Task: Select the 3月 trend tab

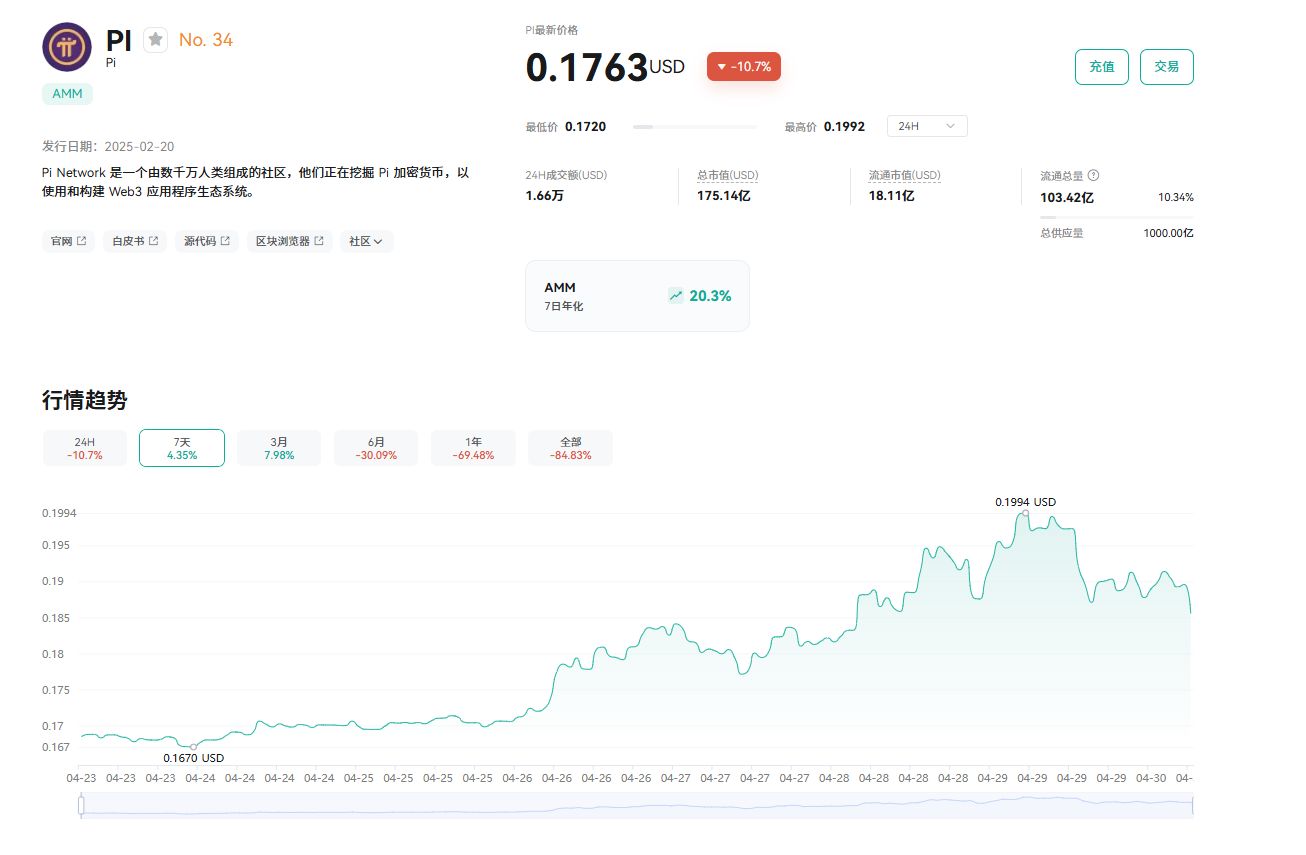Action: coord(279,448)
